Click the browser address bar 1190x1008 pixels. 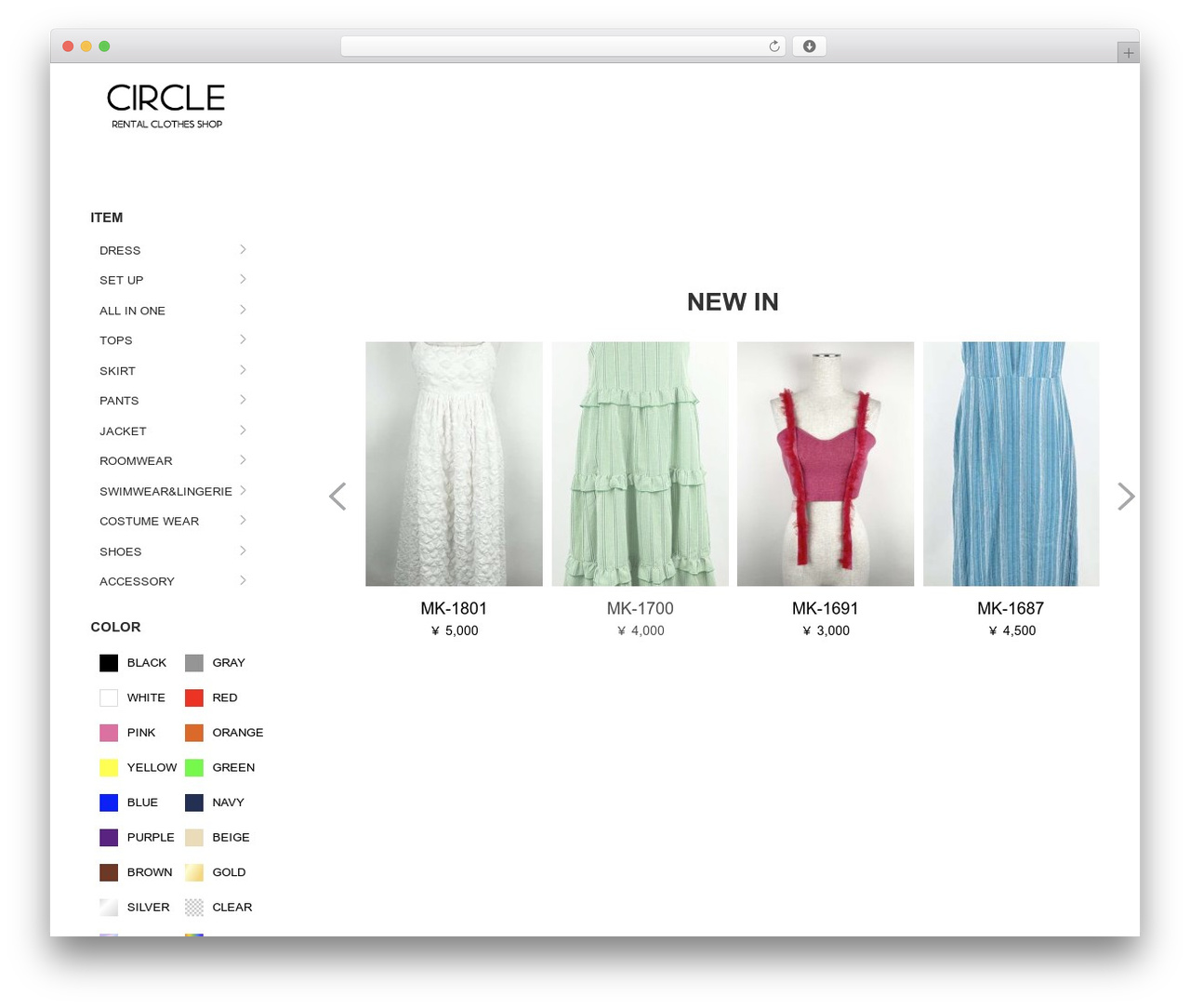click(x=563, y=46)
